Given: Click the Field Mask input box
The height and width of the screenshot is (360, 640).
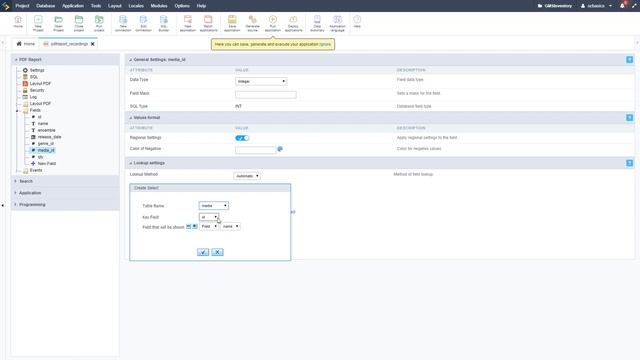Looking at the screenshot, I should 266,95.
